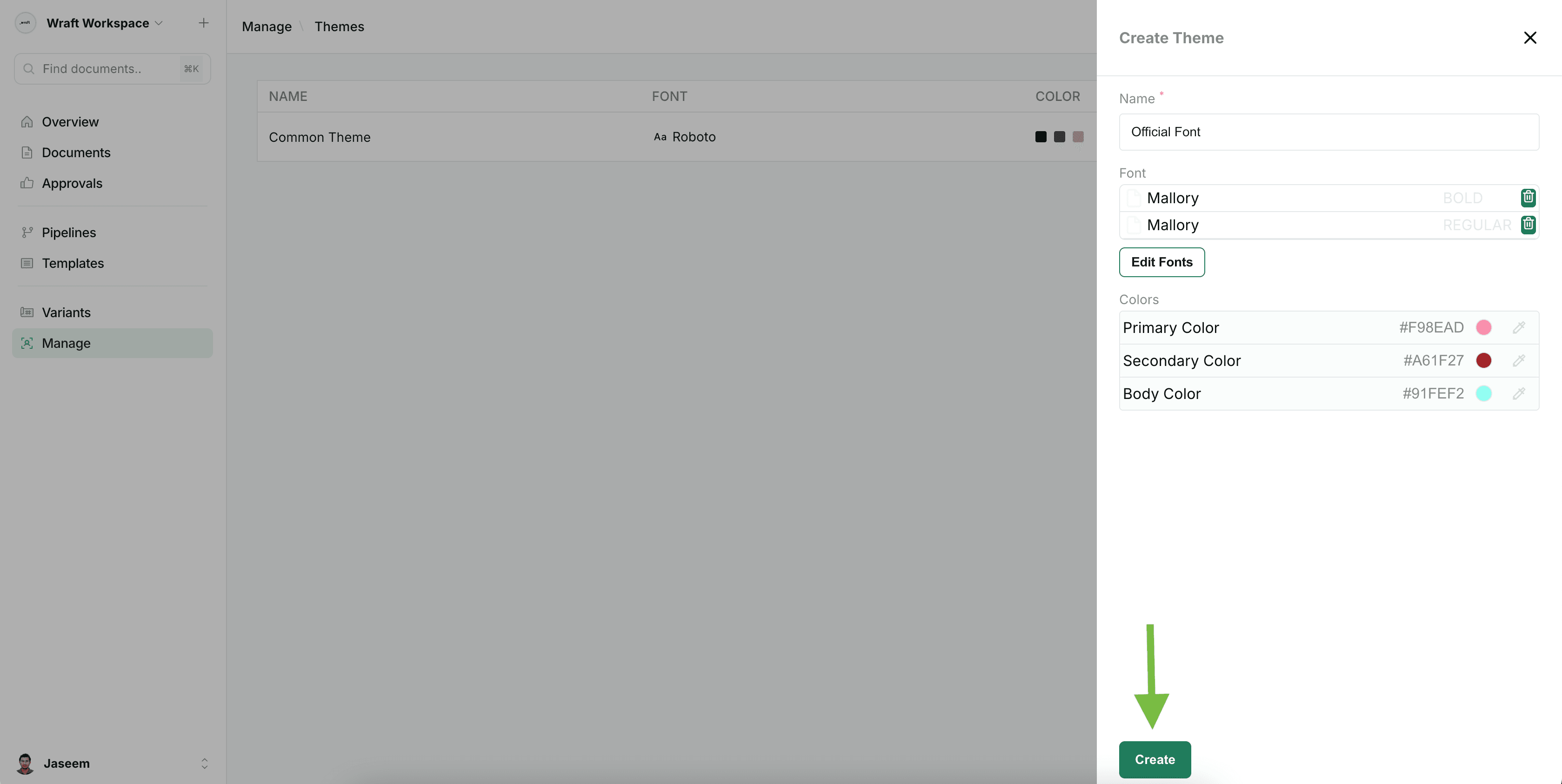
Task: Click the dark red Secondary Color swatch
Action: (x=1483, y=360)
